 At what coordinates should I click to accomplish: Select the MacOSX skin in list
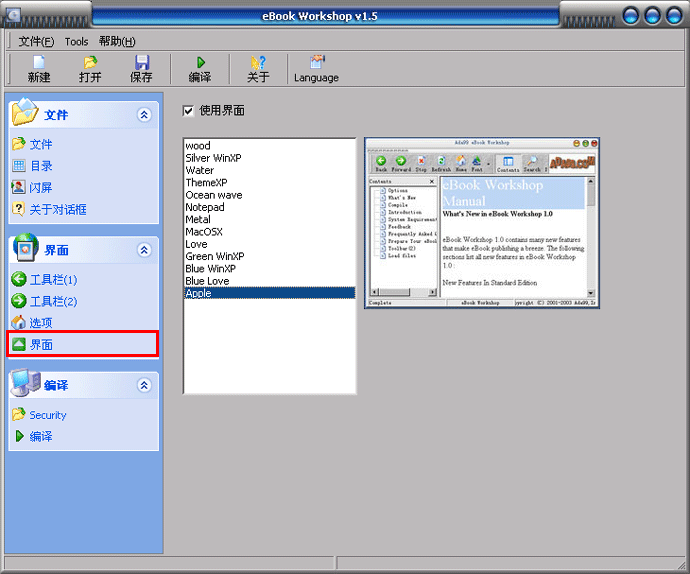tap(204, 232)
